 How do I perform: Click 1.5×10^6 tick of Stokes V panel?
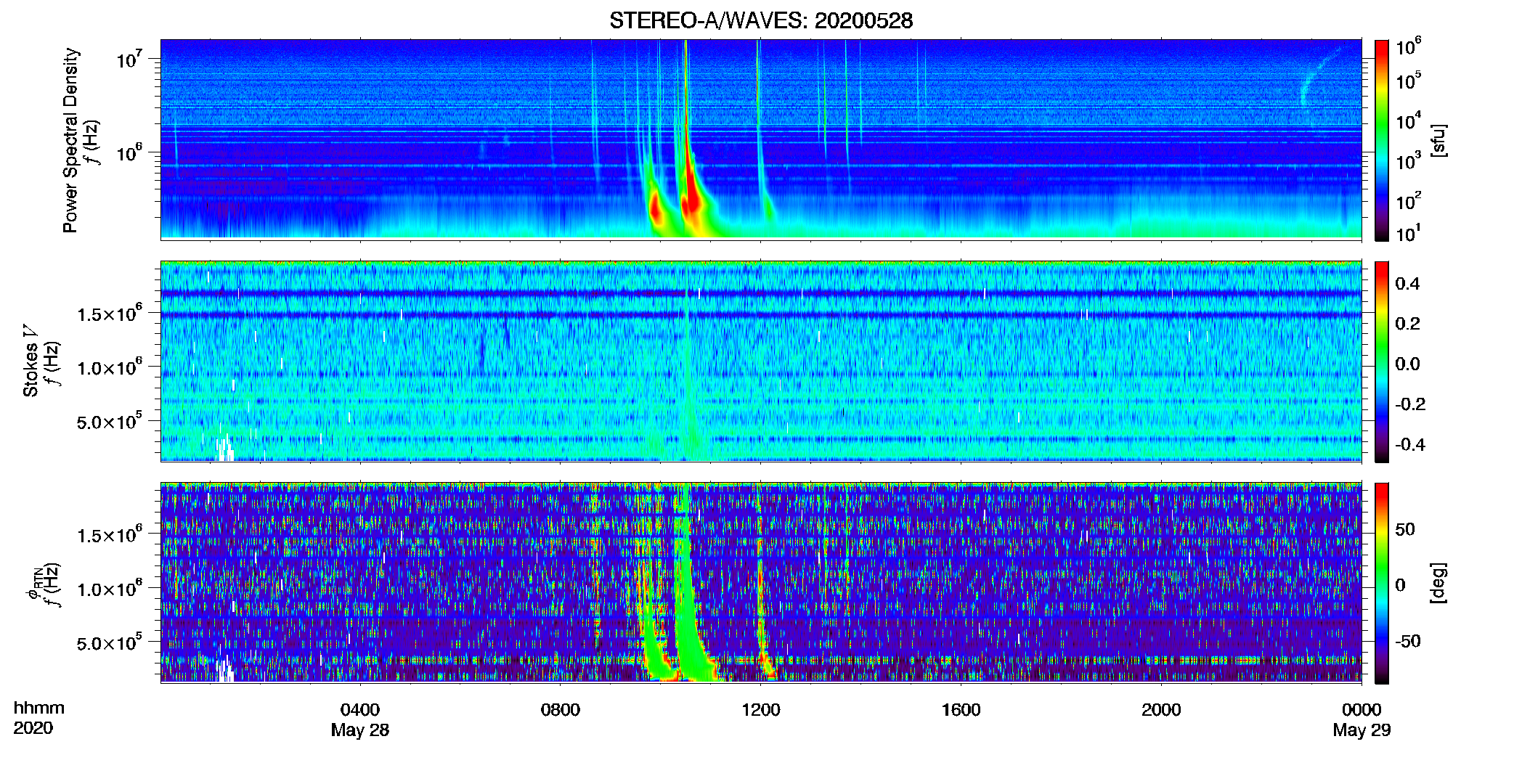(110, 313)
